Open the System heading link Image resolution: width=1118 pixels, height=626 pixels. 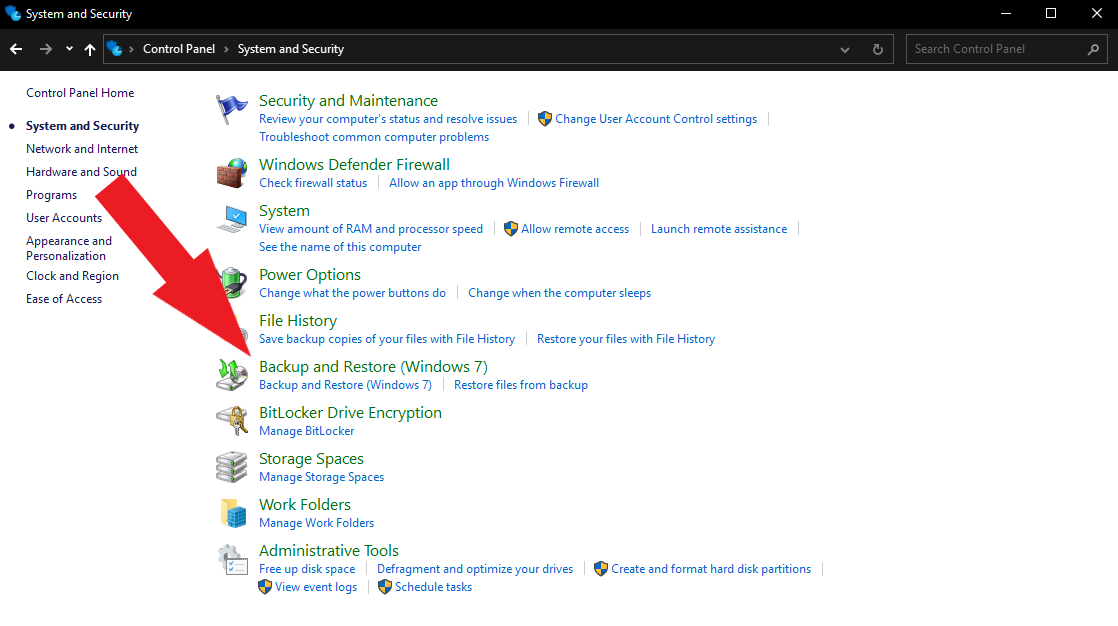click(x=284, y=211)
